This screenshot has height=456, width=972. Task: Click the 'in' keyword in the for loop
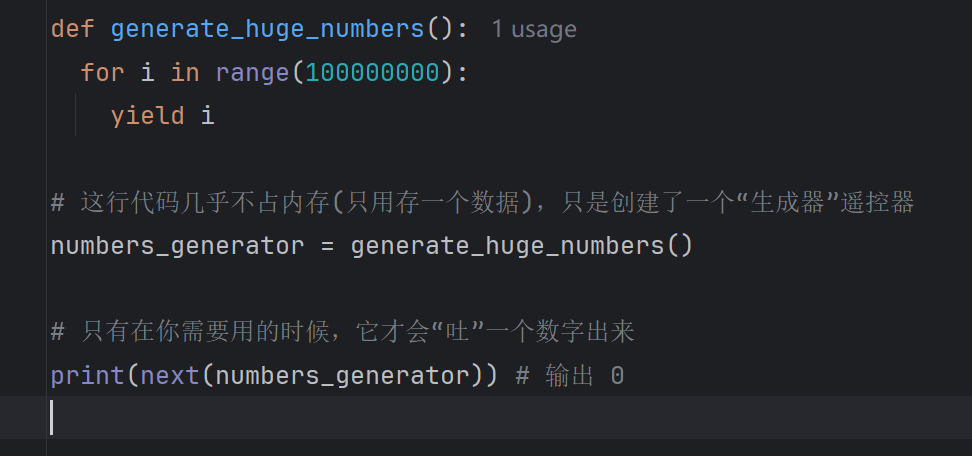click(x=185, y=73)
